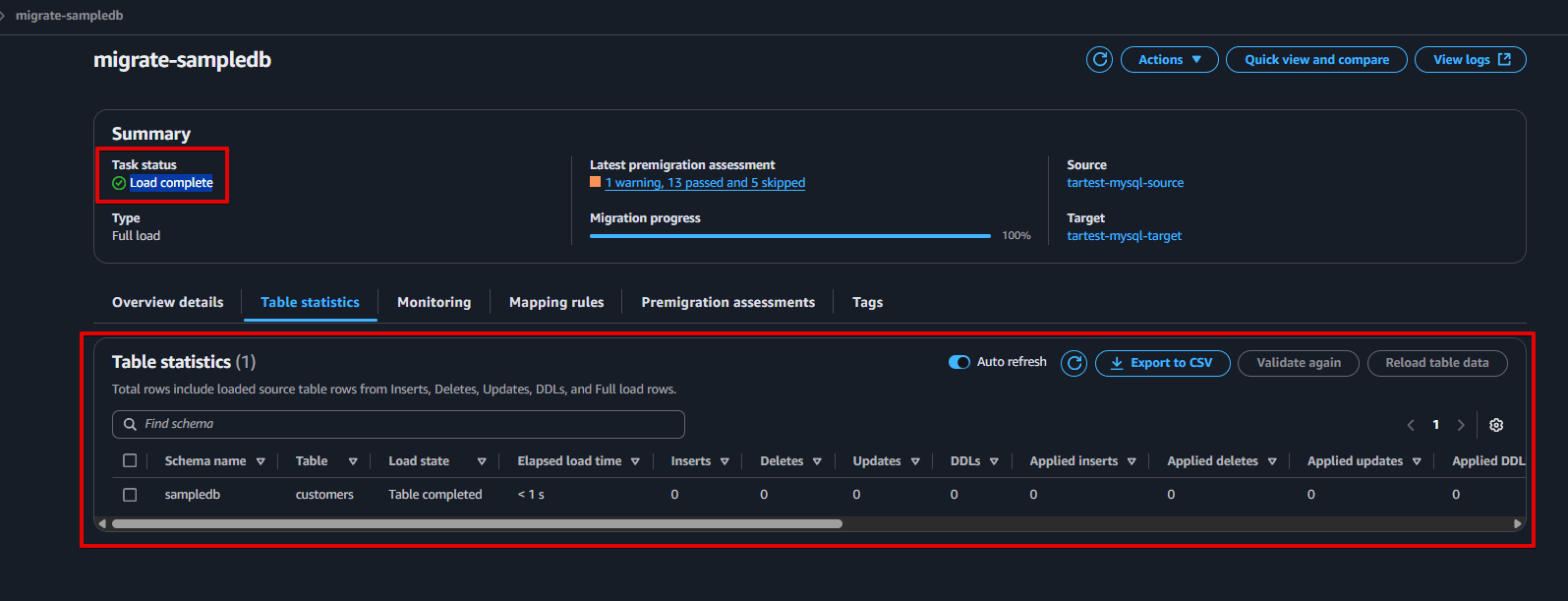Click Quick view and compare button
Screen dimensions: 1568x601
click(1316, 60)
